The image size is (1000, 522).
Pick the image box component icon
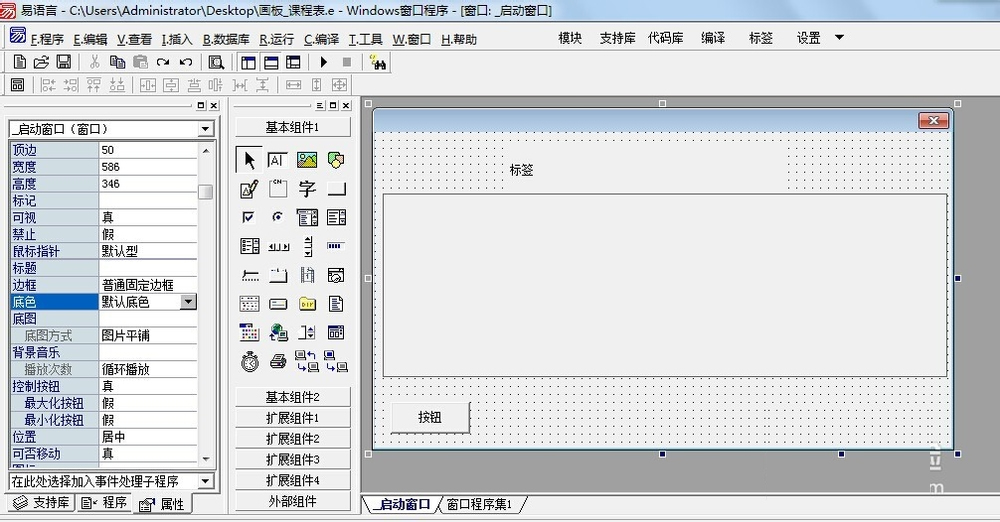pyautogui.click(x=307, y=160)
